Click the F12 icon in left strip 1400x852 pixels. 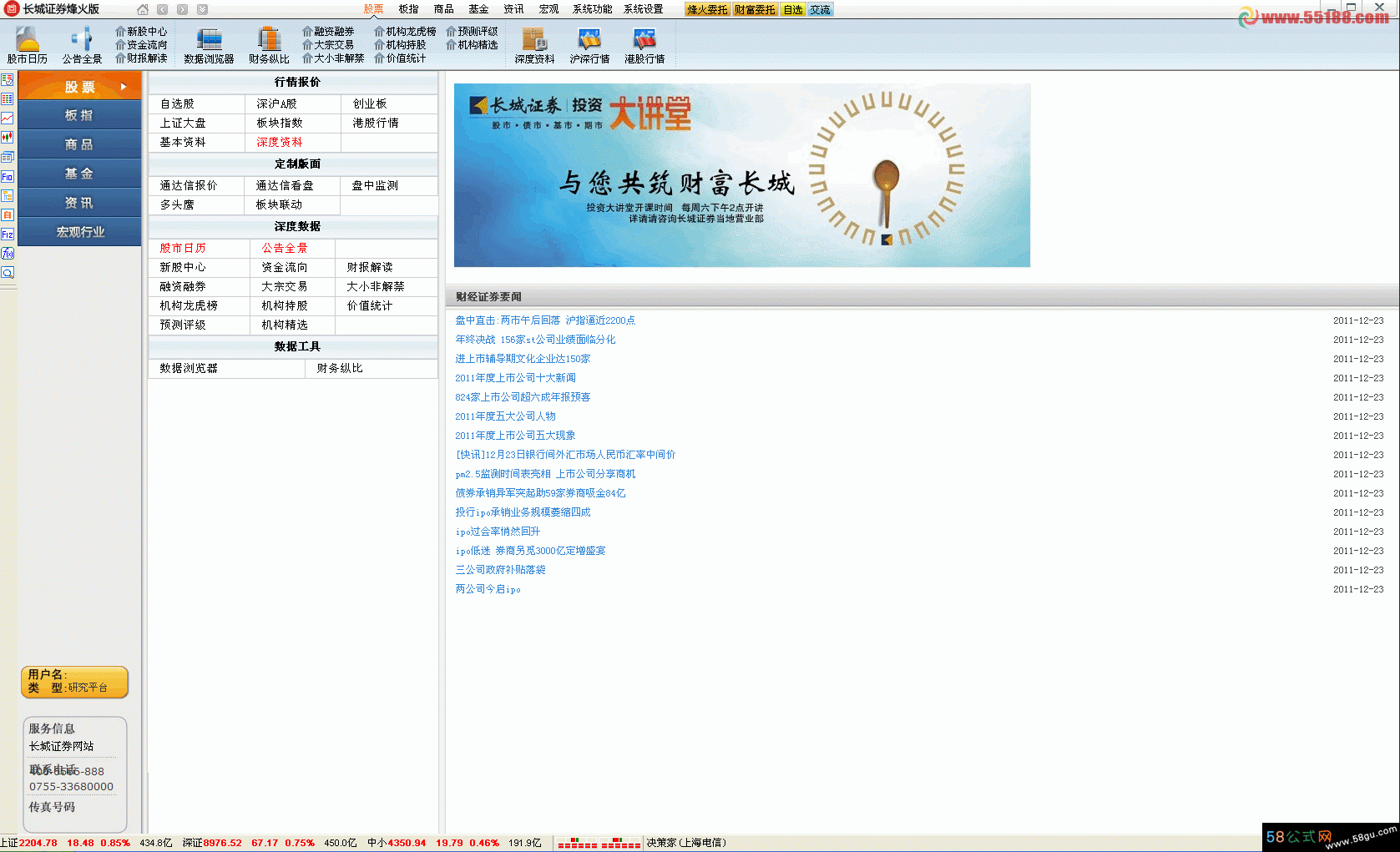pos(8,234)
